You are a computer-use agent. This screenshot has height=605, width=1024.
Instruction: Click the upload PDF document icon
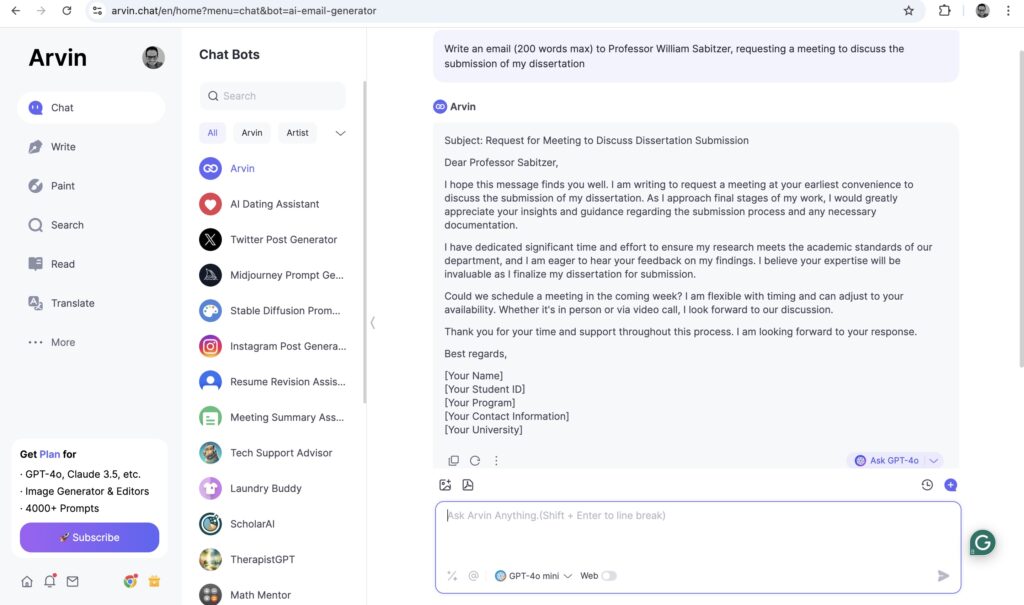468,485
